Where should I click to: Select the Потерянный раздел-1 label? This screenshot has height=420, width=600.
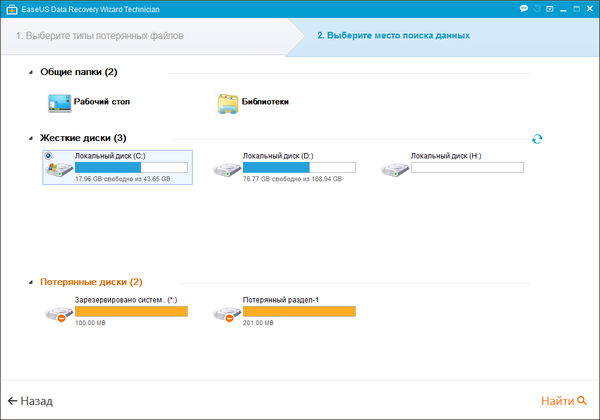[281, 300]
